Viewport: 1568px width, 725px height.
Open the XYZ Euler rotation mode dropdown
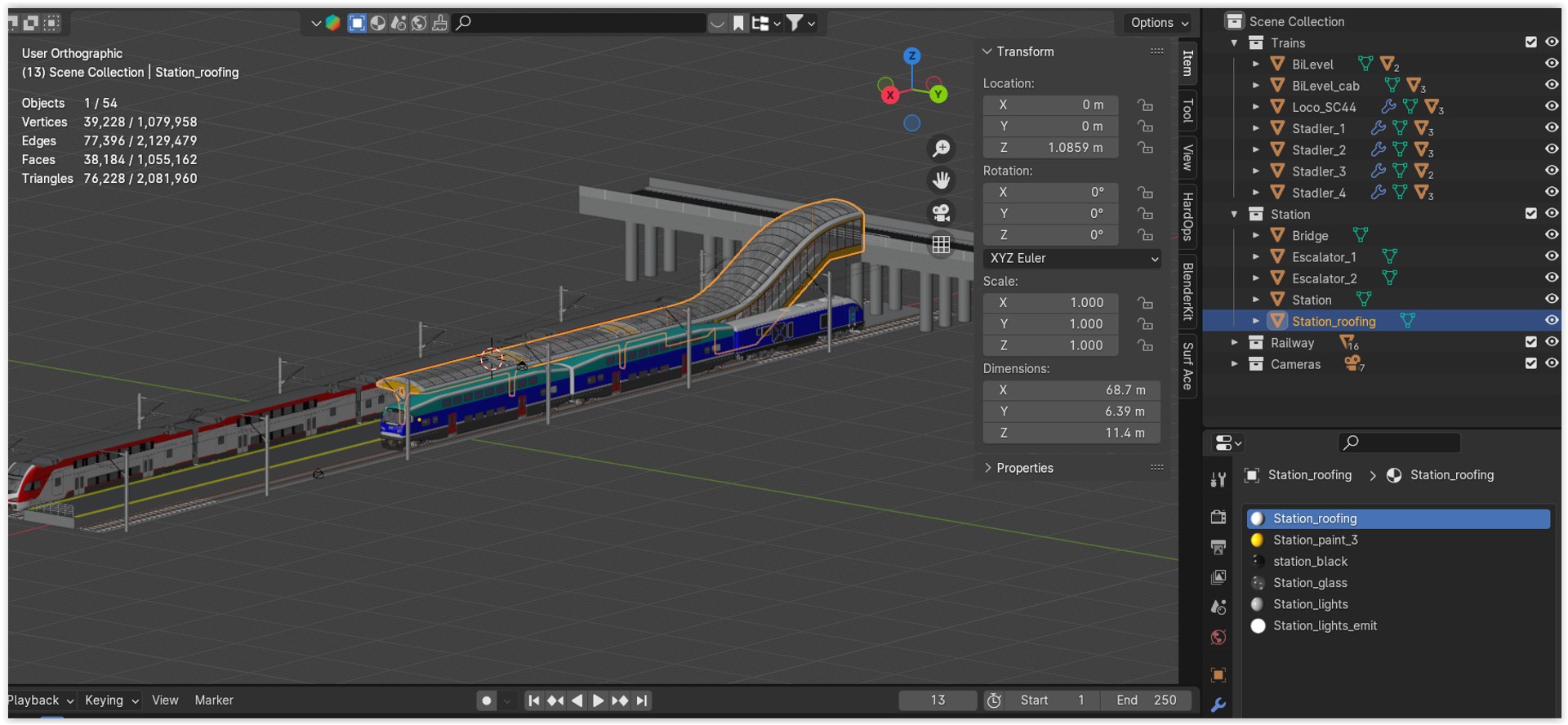[1072, 258]
